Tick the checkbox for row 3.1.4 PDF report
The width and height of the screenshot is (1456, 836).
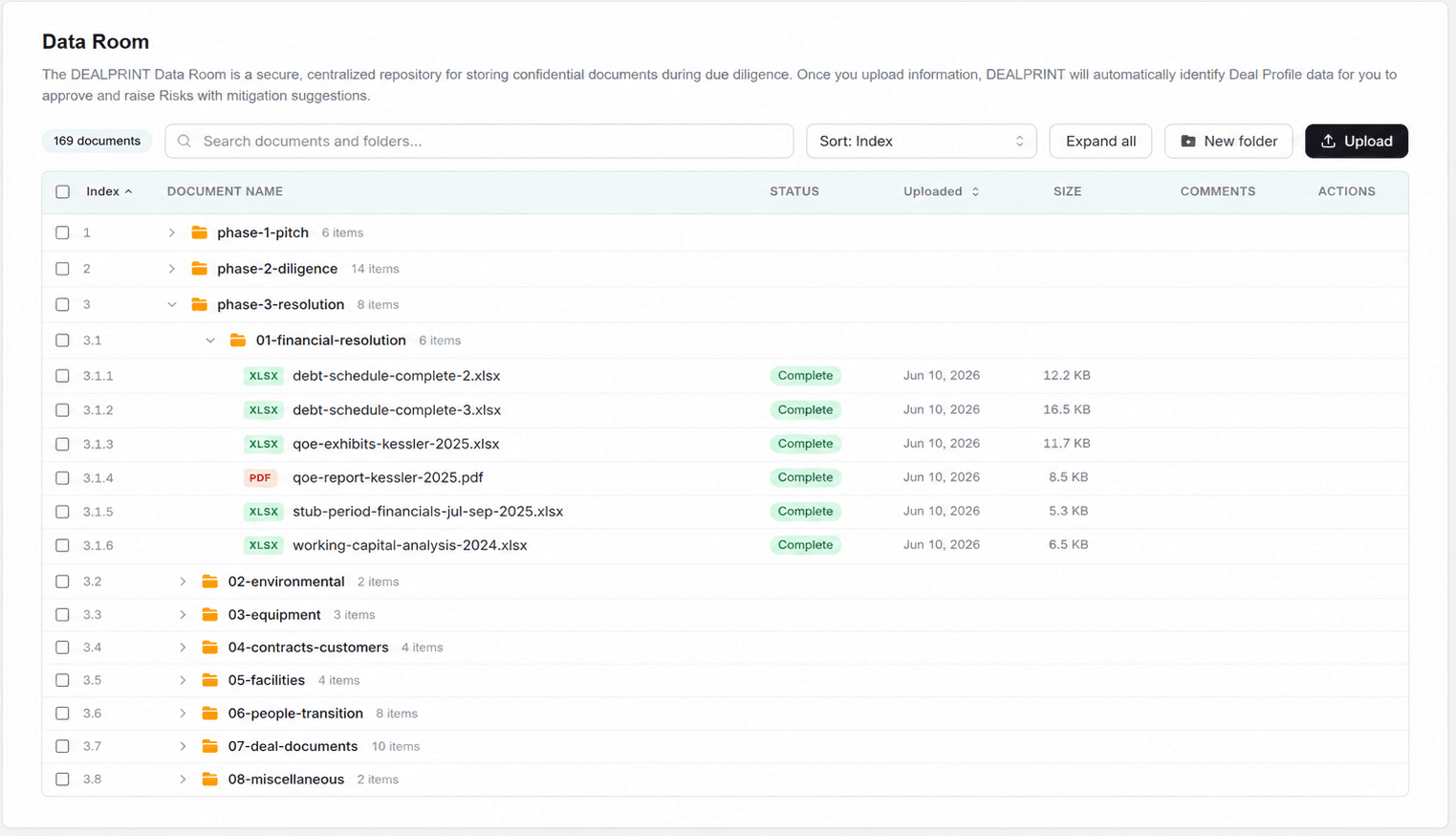[x=63, y=477]
